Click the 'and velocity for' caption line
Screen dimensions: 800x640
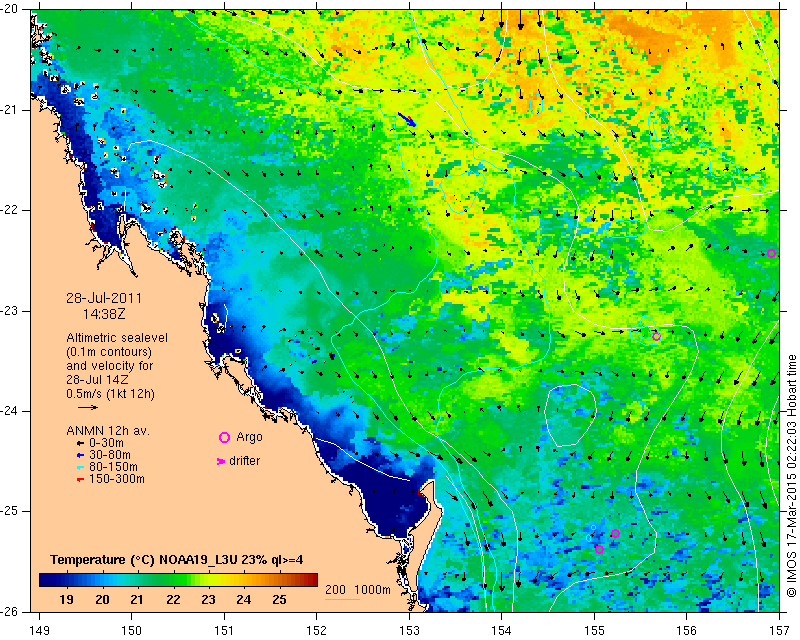pos(110,366)
